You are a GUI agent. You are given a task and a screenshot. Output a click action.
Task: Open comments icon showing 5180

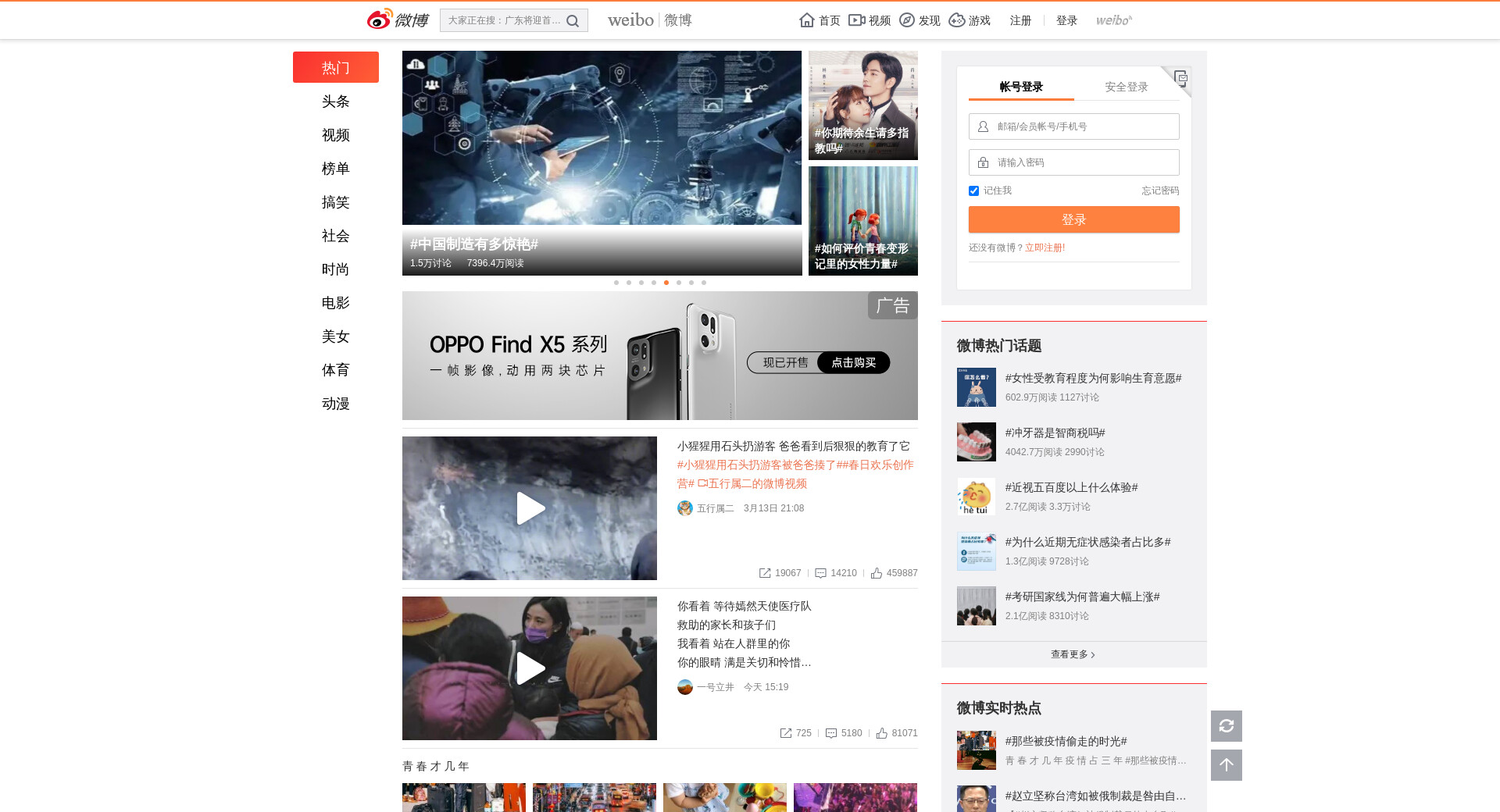[x=831, y=733]
